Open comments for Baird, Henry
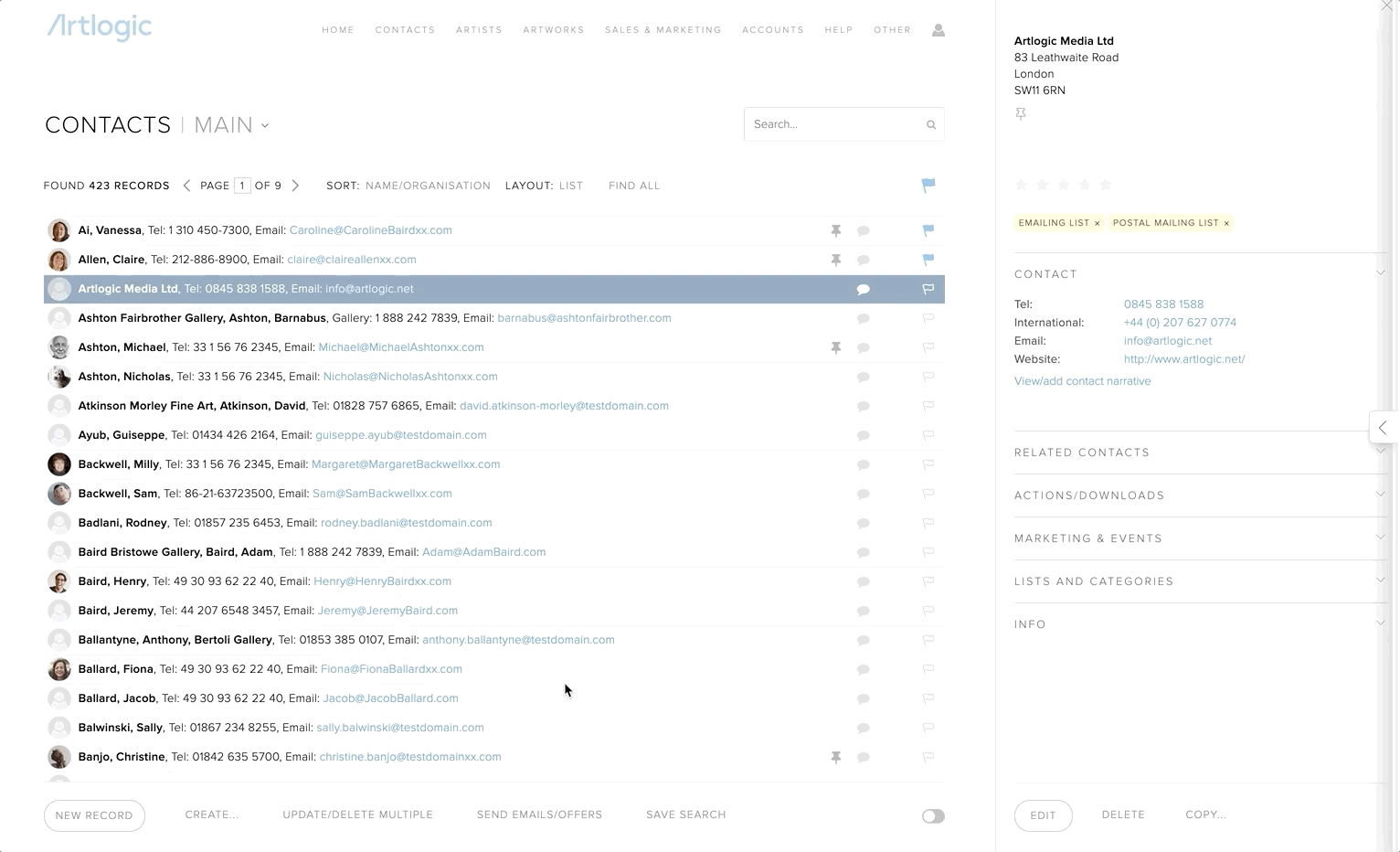The image size is (1400, 852). 863,582
